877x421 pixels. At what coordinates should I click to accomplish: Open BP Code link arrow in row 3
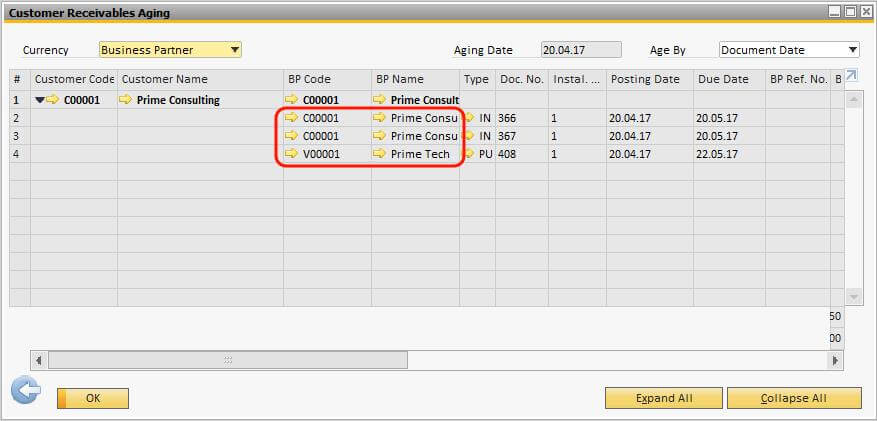click(291, 136)
